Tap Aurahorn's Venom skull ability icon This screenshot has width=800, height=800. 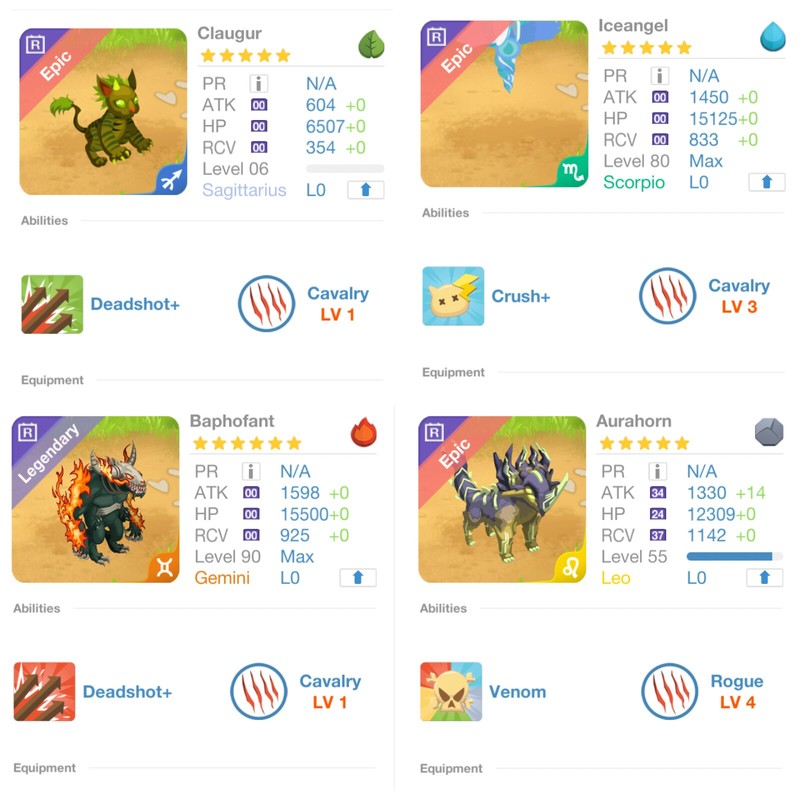(451, 691)
